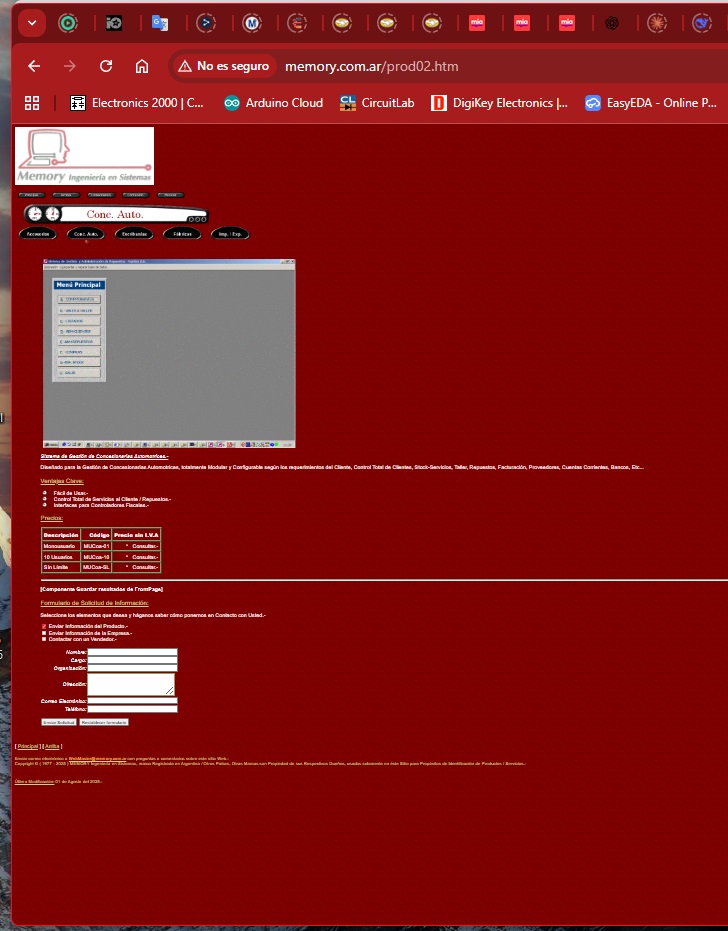The height and width of the screenshot is (931, 728).
Task: Open the Electronics 2000 bookmark
Action: pos(137,103)
